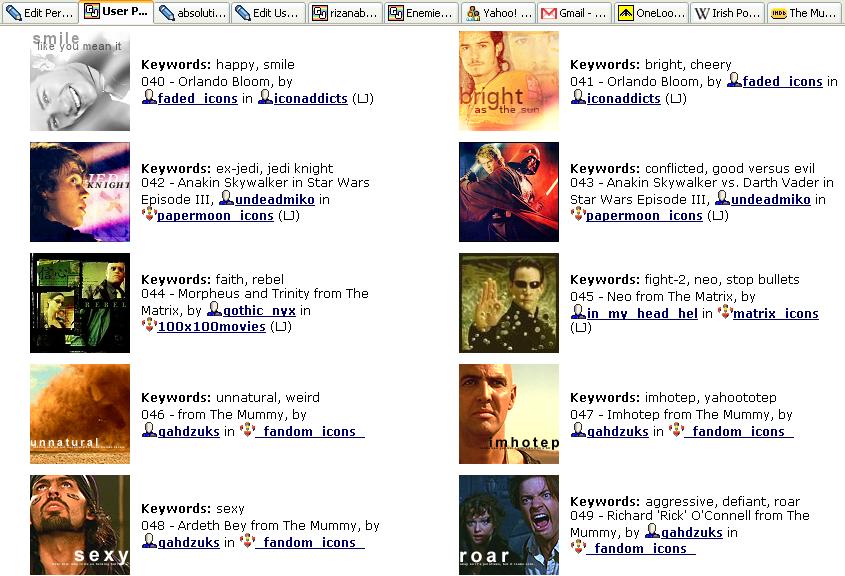Click user icon beside gahdzuks in entry 049
The image size is (845, 576).
pyautogui.click(x=653, y=532)
